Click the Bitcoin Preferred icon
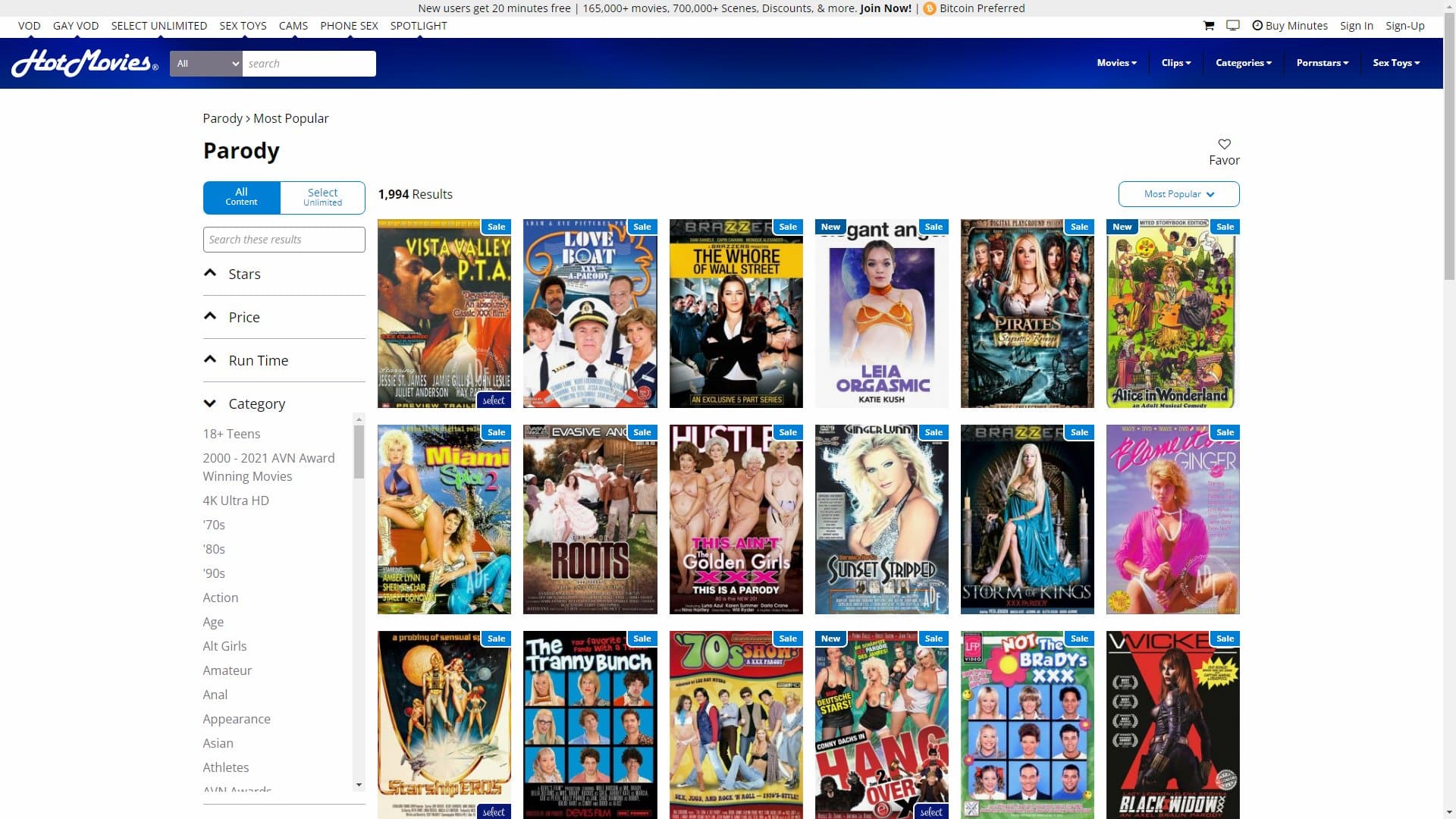This screenshot has width=1456, height=819. point(928,8)
